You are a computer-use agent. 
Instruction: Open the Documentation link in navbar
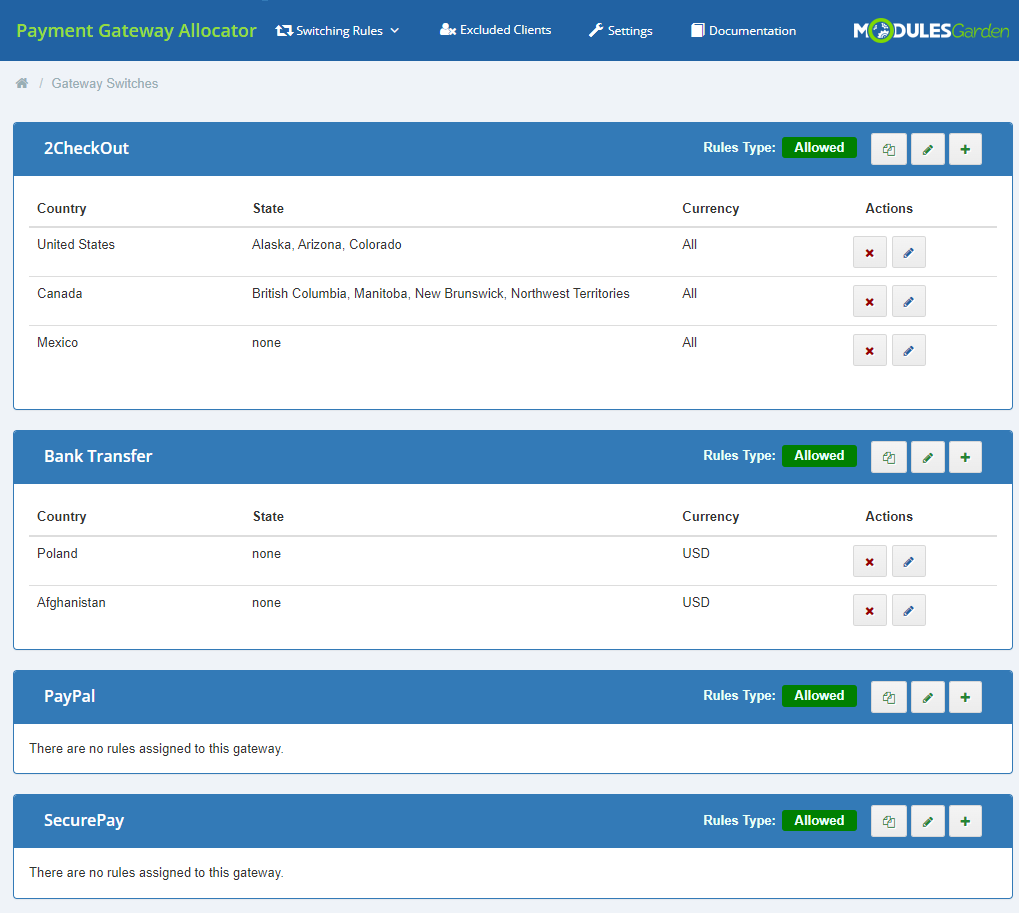coord(743,31)
